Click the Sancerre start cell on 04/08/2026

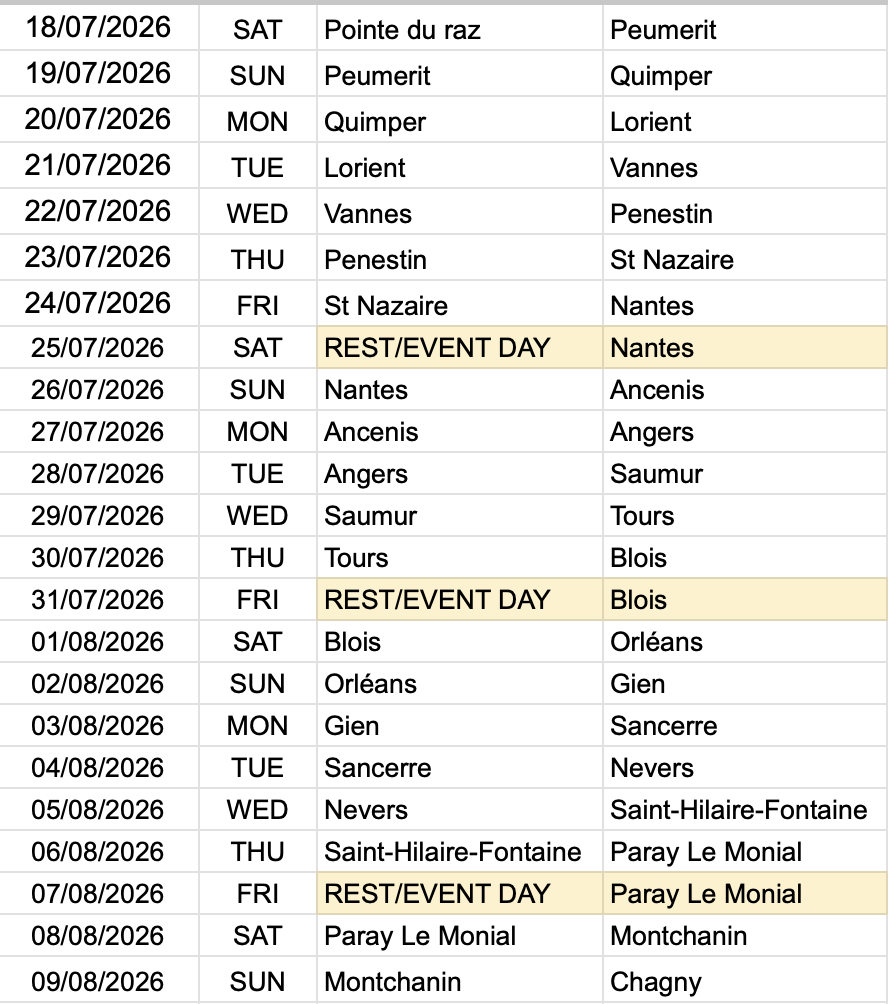pyautogui.click(x=460, y=767)
